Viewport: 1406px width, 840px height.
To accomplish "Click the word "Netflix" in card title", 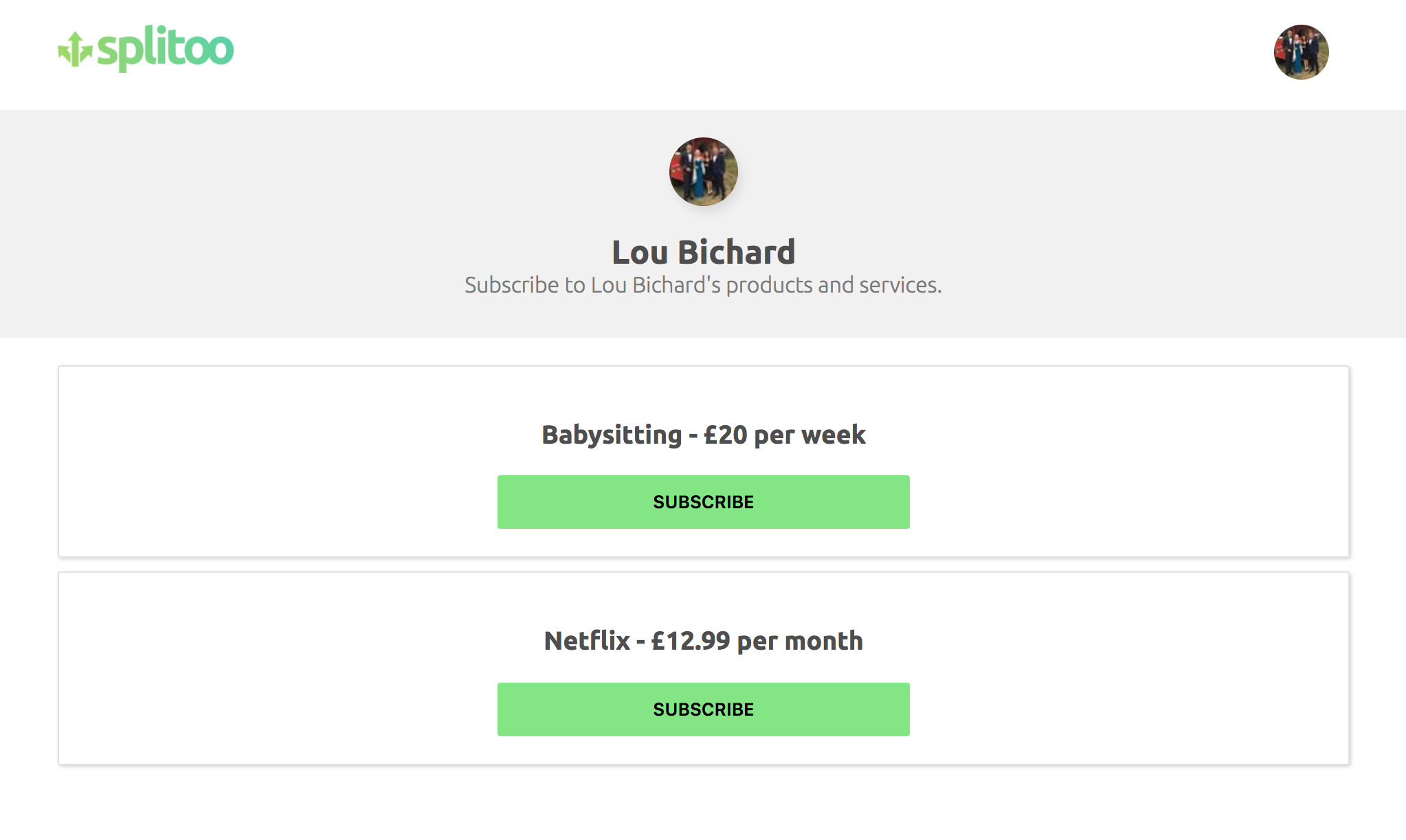I will [587, 641].
